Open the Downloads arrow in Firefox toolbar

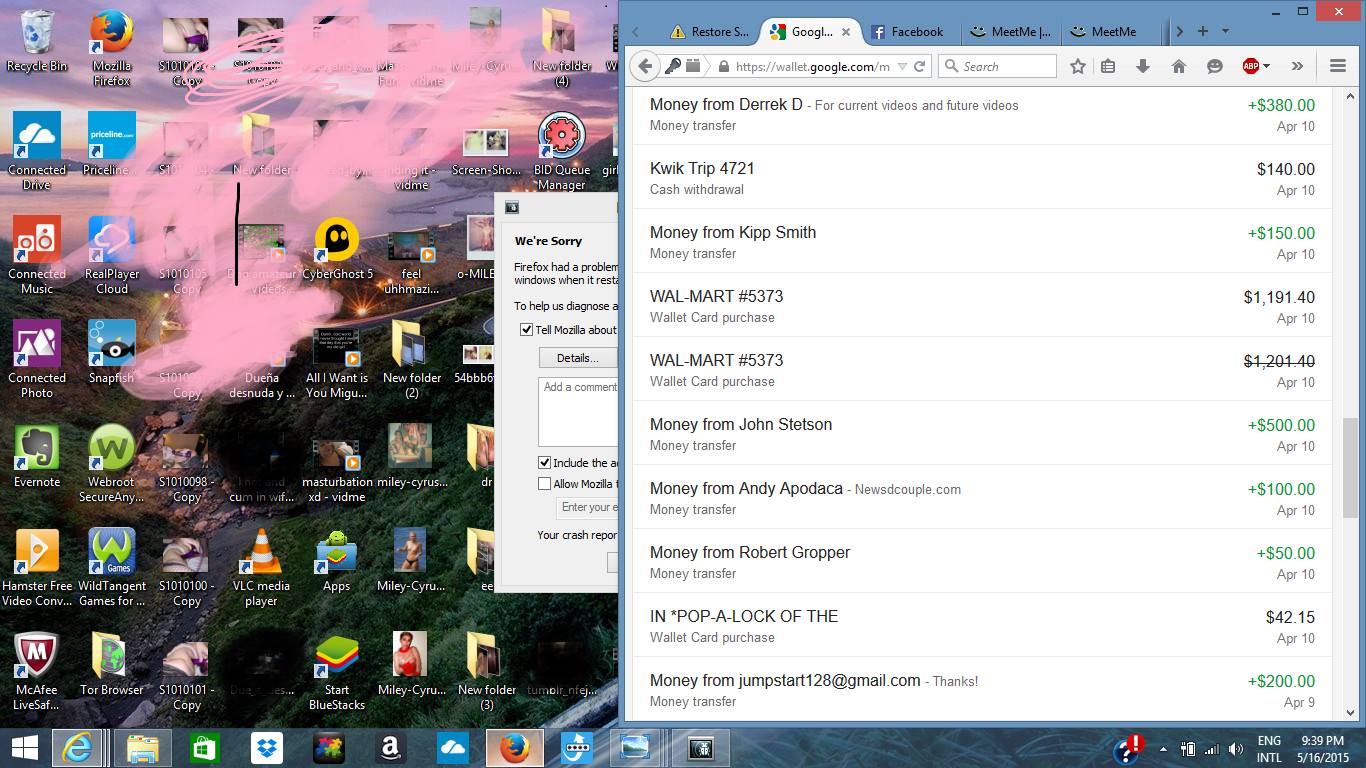(1143, 66)
